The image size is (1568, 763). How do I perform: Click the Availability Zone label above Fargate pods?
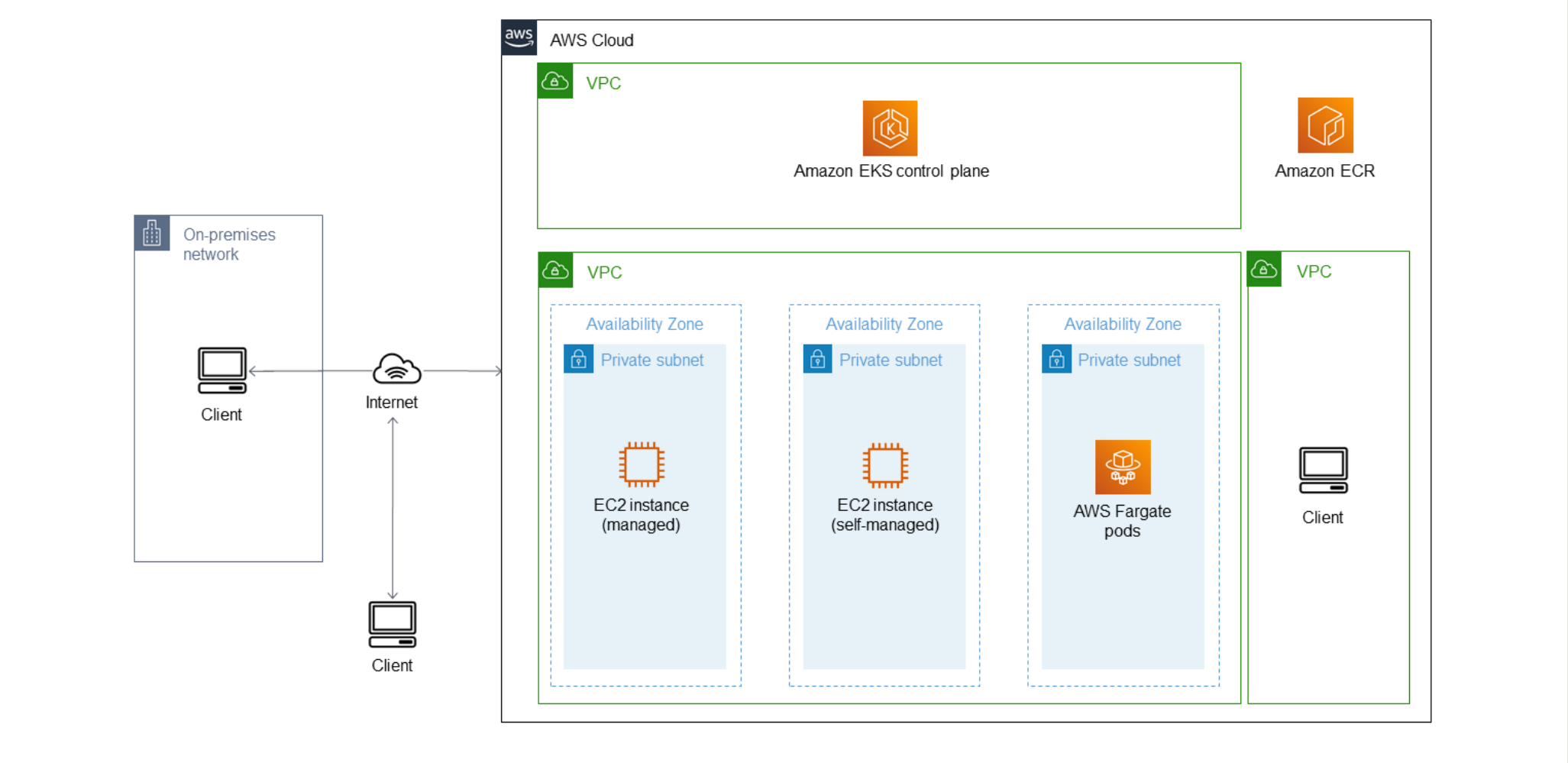pyautogui.click(x=1123, y=324)
